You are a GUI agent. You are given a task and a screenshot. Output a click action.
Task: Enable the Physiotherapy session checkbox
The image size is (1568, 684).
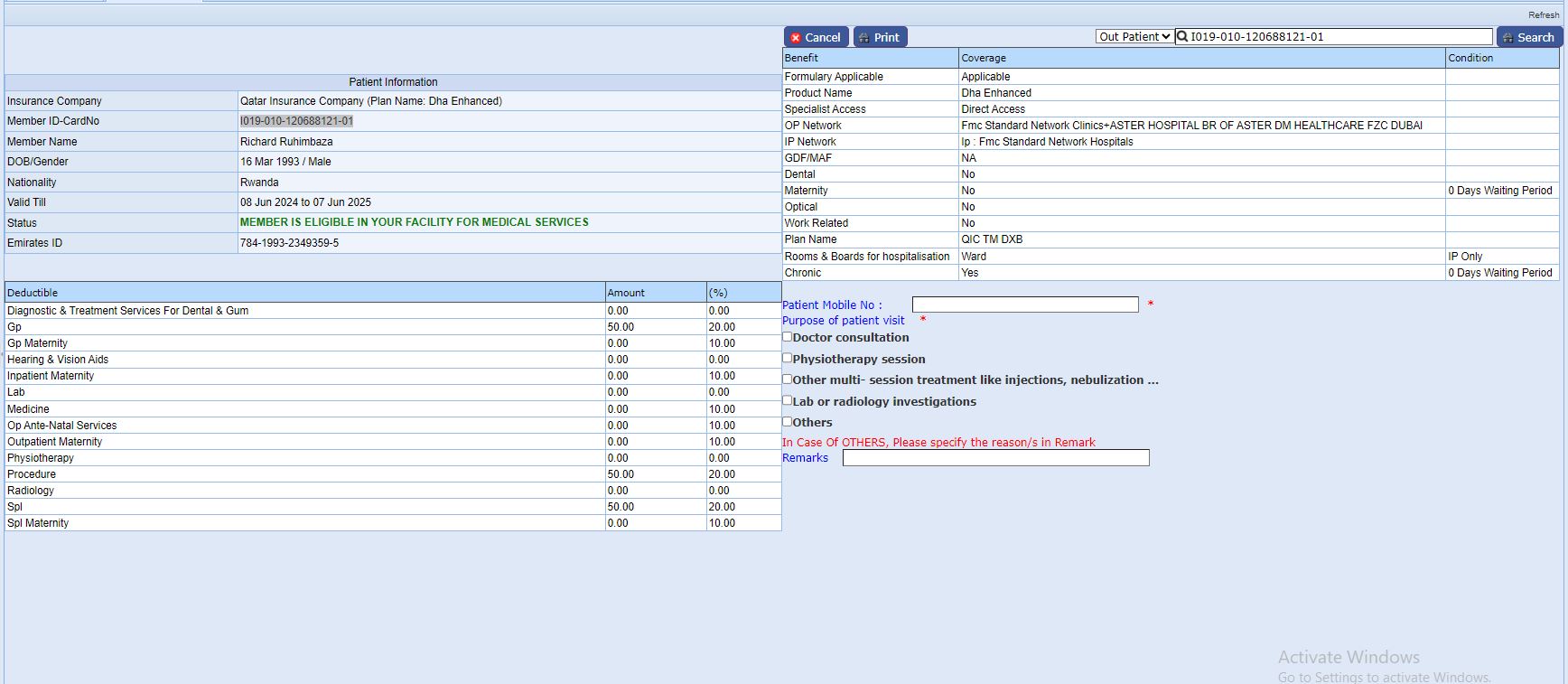[x=788, y=358]
